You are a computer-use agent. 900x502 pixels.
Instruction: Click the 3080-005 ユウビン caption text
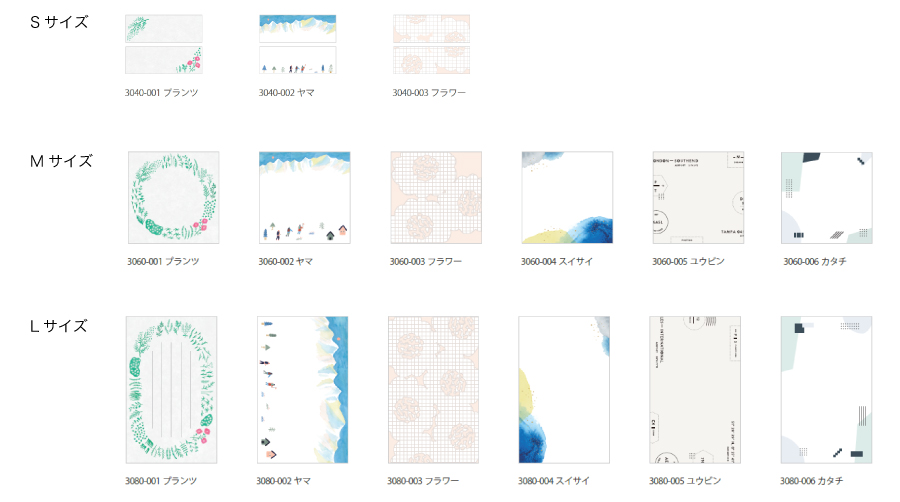pos(688,481)
